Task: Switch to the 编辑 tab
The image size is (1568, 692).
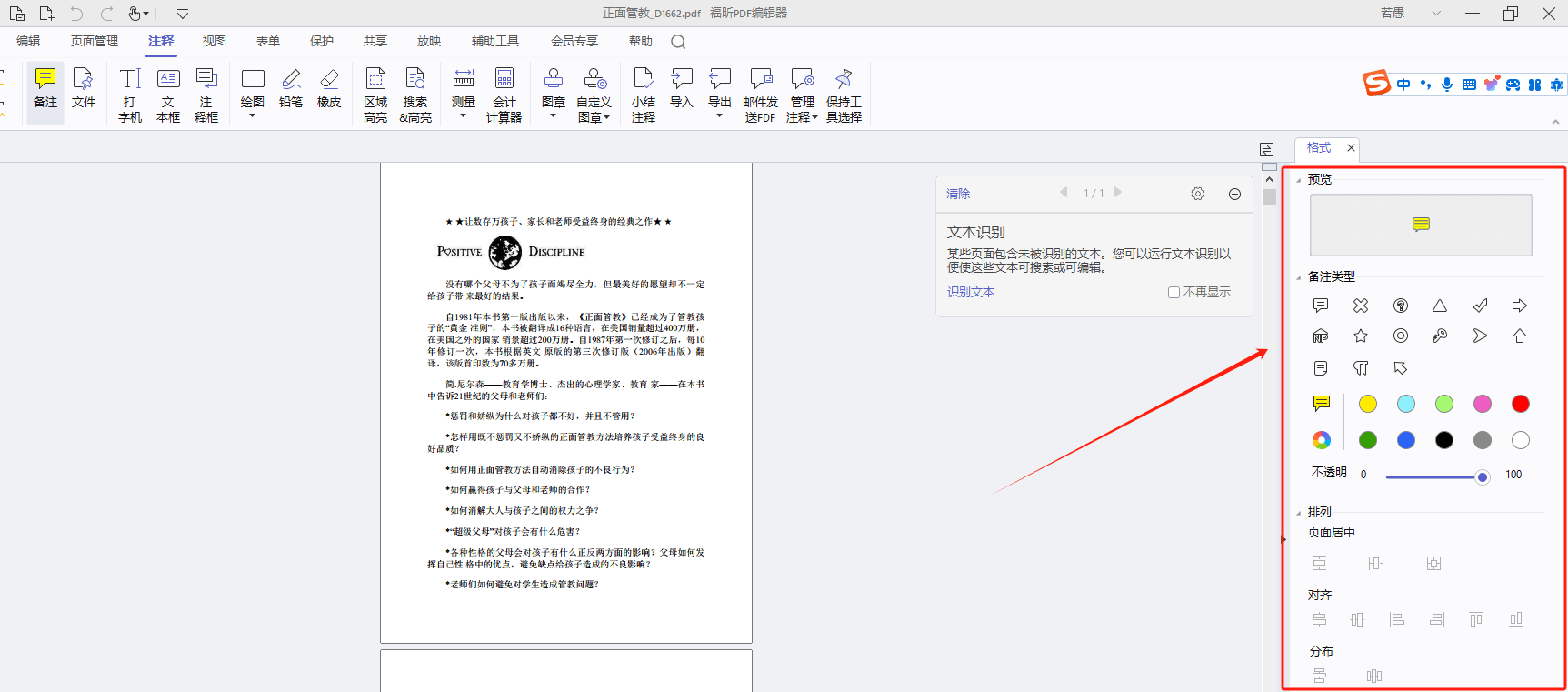Action: tap(28, 42)
